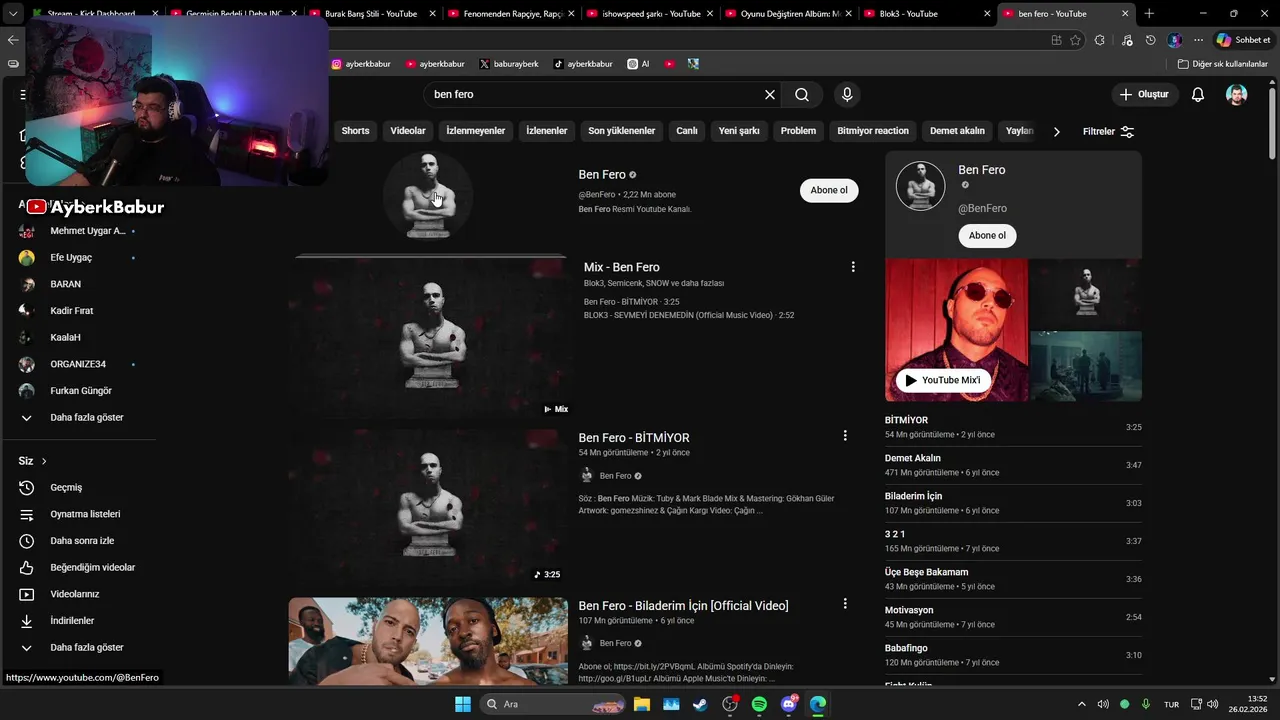This screenshot has width=1280, height=720.
Task: Open more options for Biladerim İçin video
Action: [x=845, y=604]
